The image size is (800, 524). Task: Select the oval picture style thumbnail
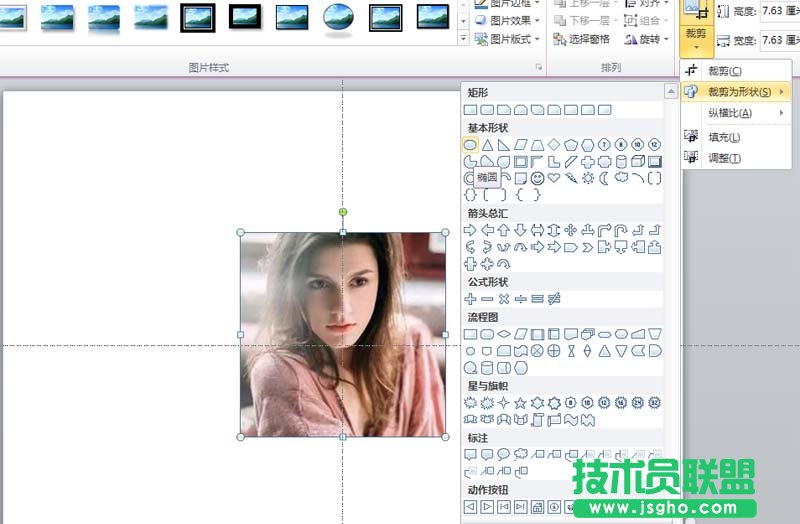[338, 16]
